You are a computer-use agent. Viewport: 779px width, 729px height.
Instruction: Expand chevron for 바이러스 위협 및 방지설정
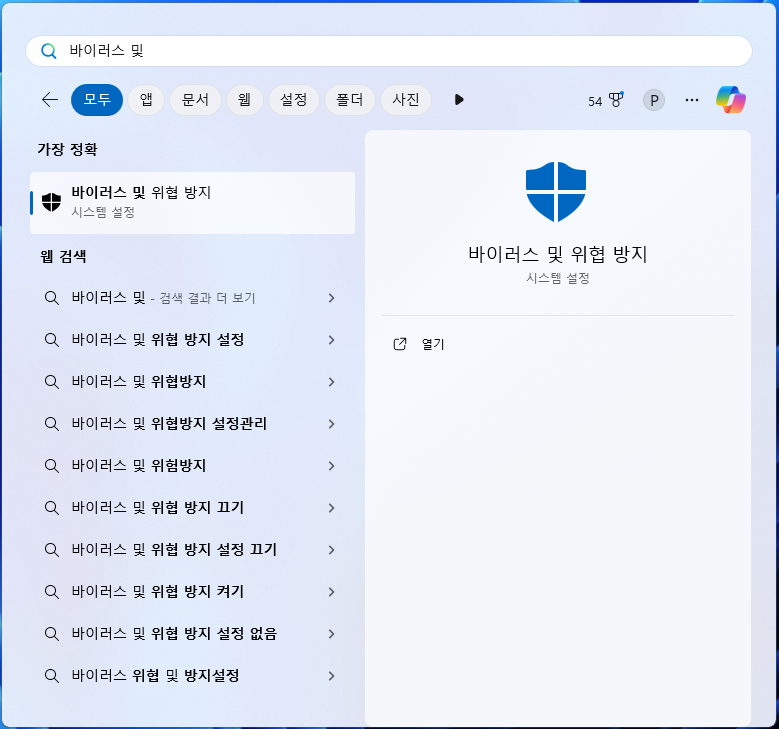coord(331,676)
